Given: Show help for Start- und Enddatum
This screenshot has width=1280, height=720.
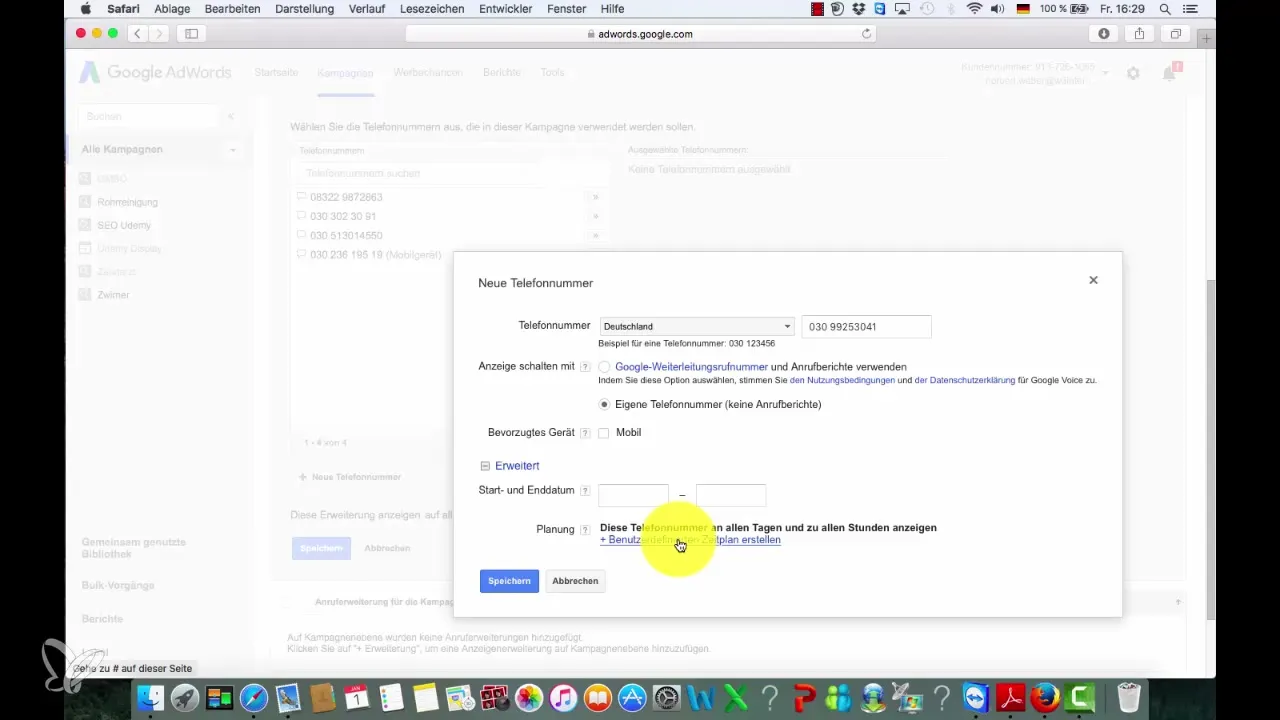Looking at the screenshot, I should pos(585,491).
